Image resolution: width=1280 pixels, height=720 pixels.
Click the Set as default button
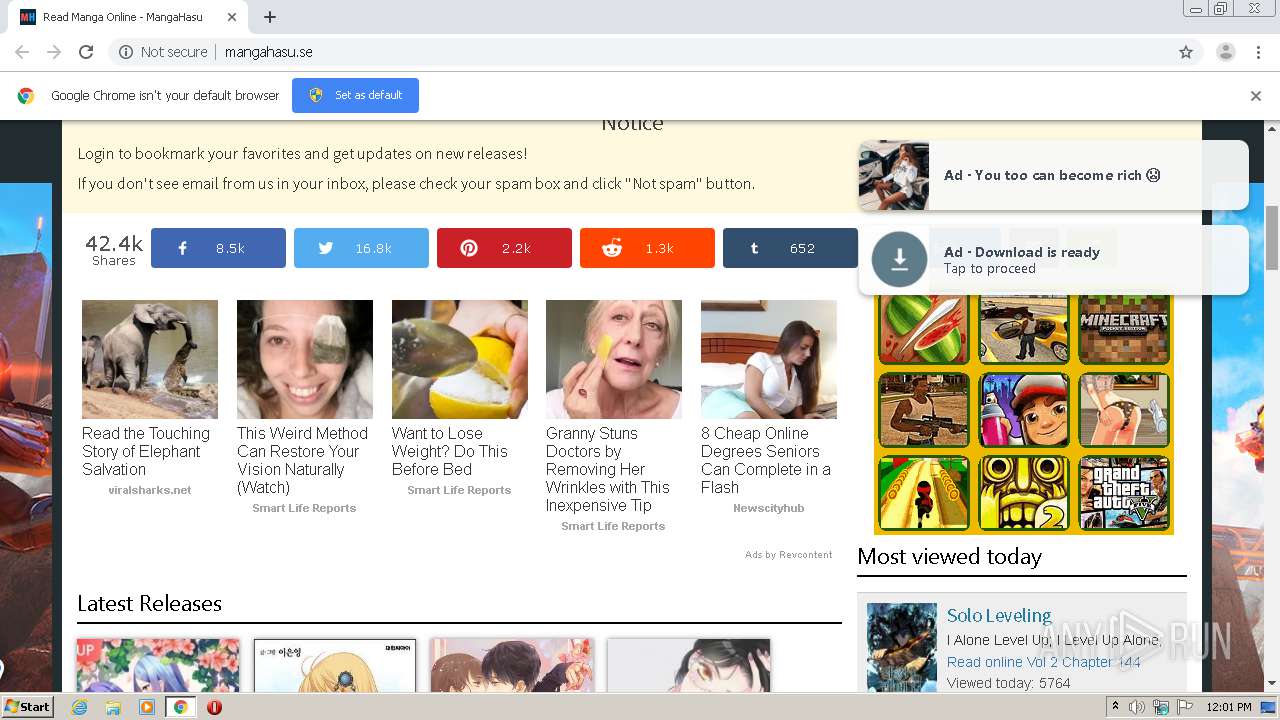pyautogui.click(x=355, y=95)
